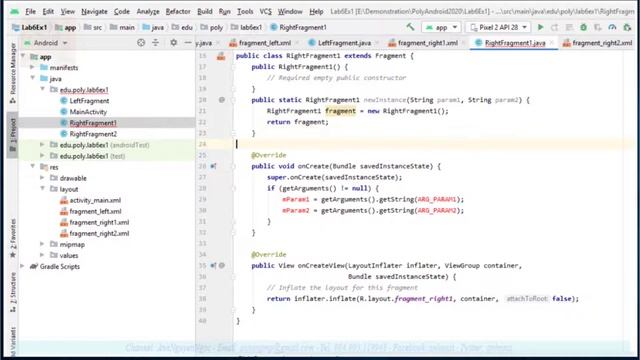Collapse the app module node

(23, 56)
